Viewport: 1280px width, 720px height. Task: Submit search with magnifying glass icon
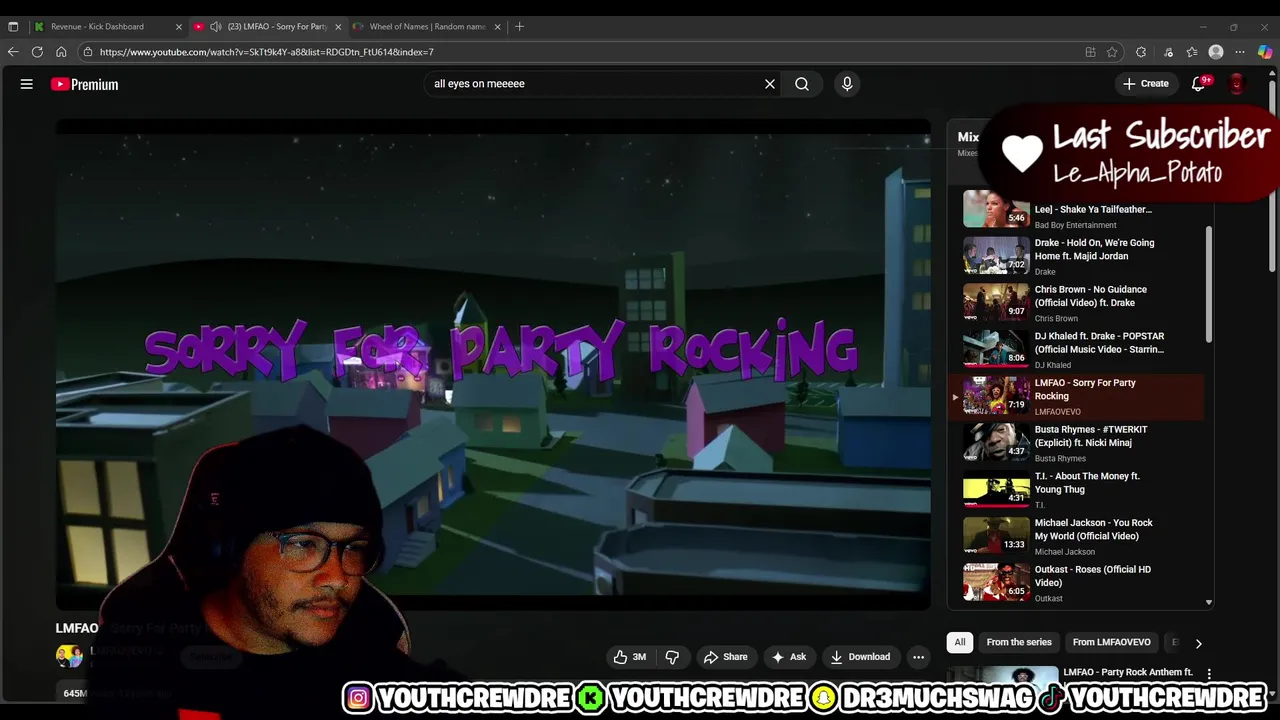[x=802, y=84]
